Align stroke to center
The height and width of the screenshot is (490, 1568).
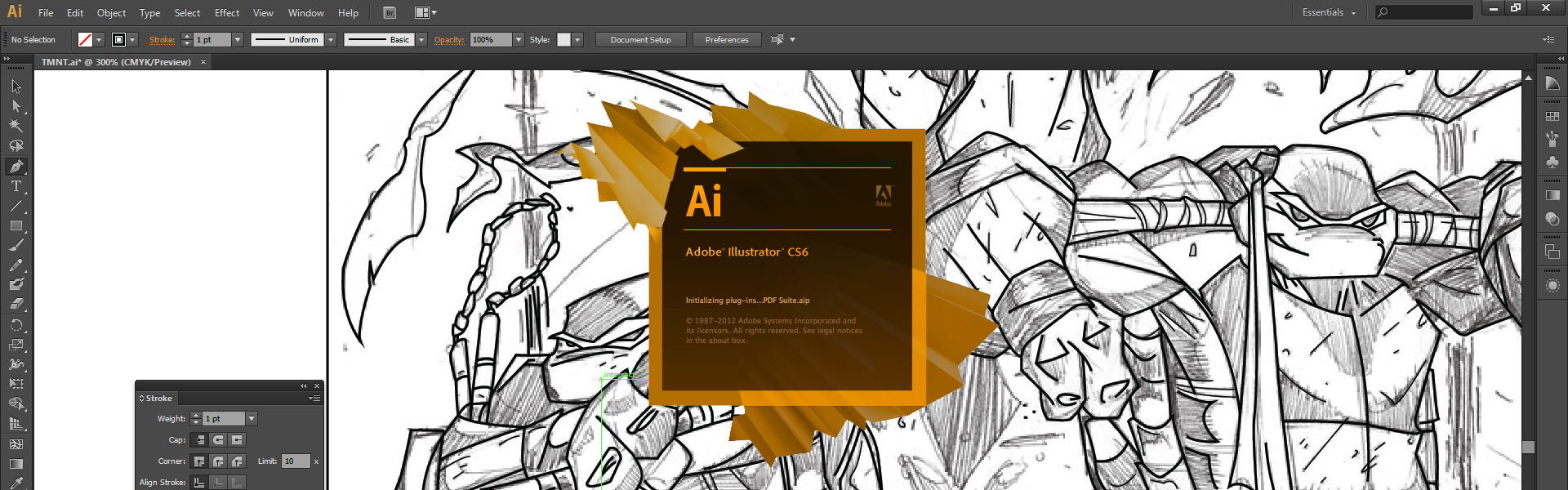point(199,483)
